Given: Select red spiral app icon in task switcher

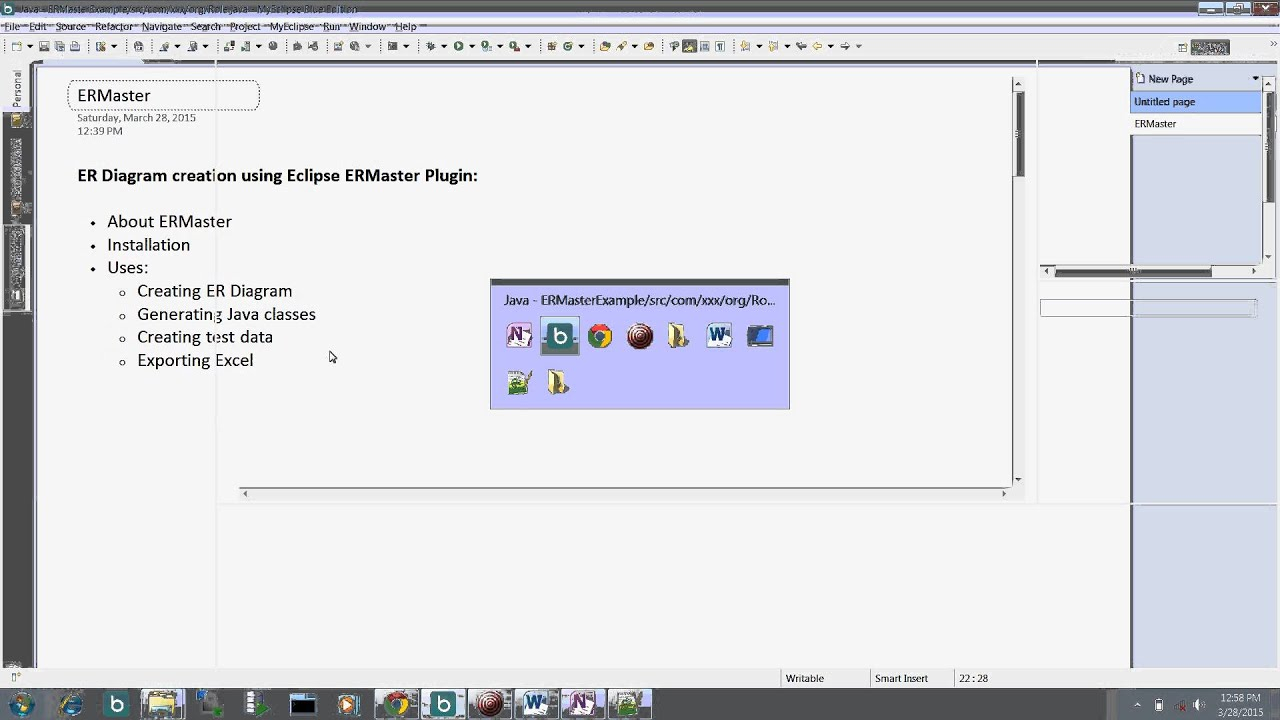Looking at the screenshot, I should coord(640,336).
